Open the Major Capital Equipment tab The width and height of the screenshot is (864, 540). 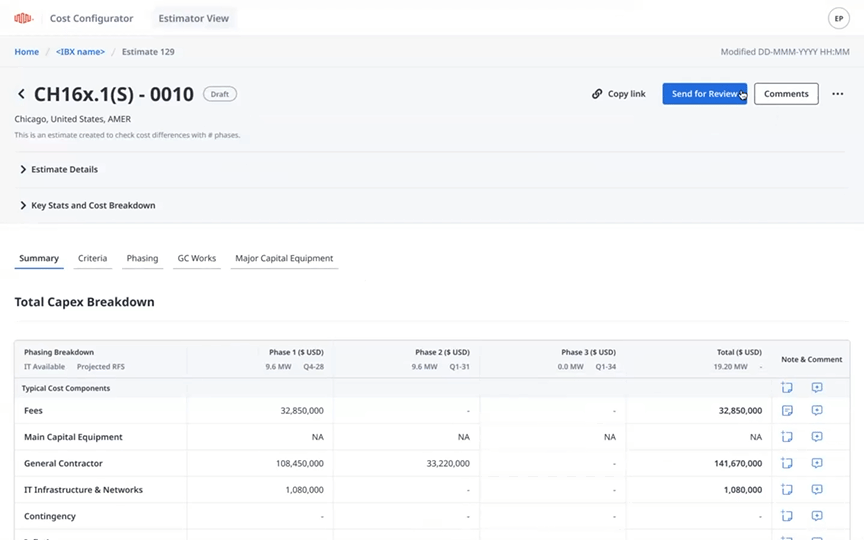click(284, 258)
